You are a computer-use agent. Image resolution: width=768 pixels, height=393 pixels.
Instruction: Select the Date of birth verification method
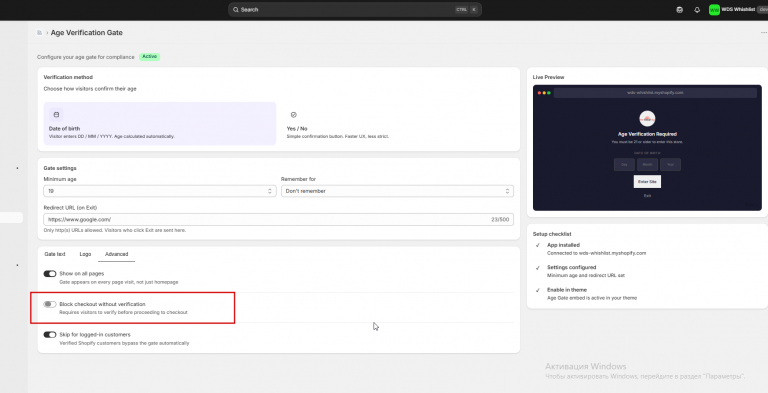coord(160,123)
